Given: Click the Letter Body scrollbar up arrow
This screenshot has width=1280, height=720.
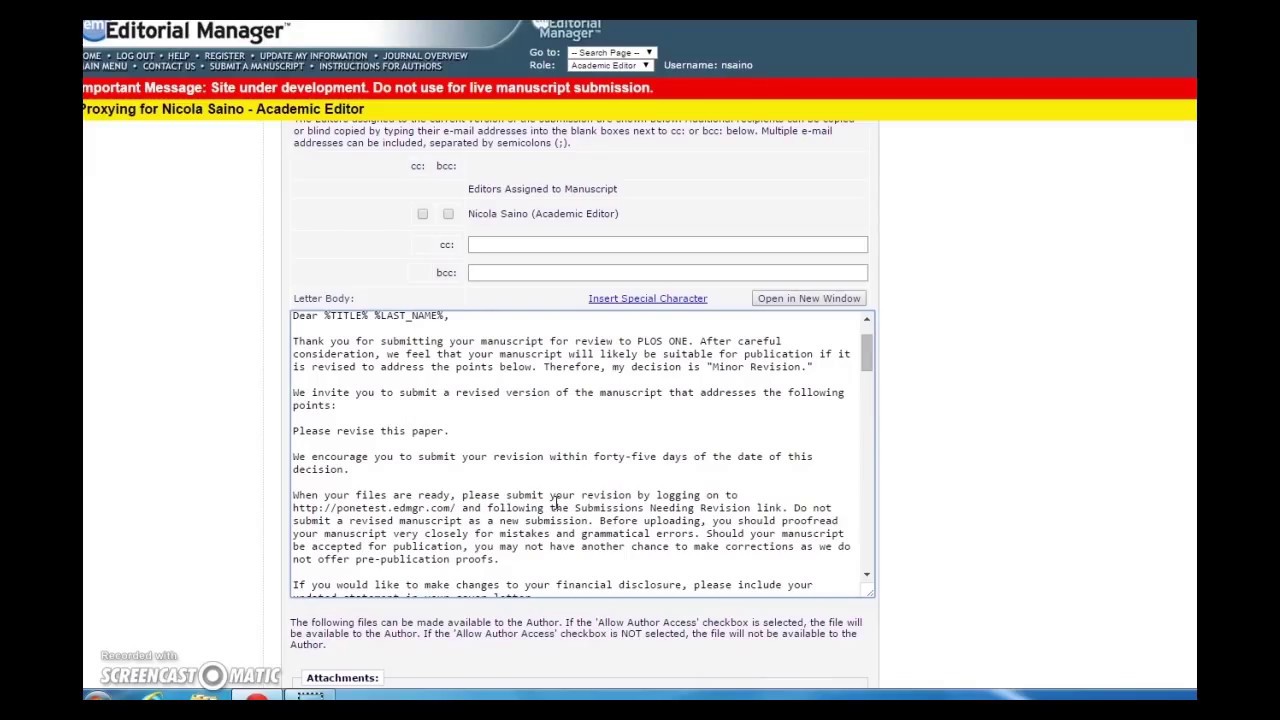Looking at the screenshot, I should [867, 319].
